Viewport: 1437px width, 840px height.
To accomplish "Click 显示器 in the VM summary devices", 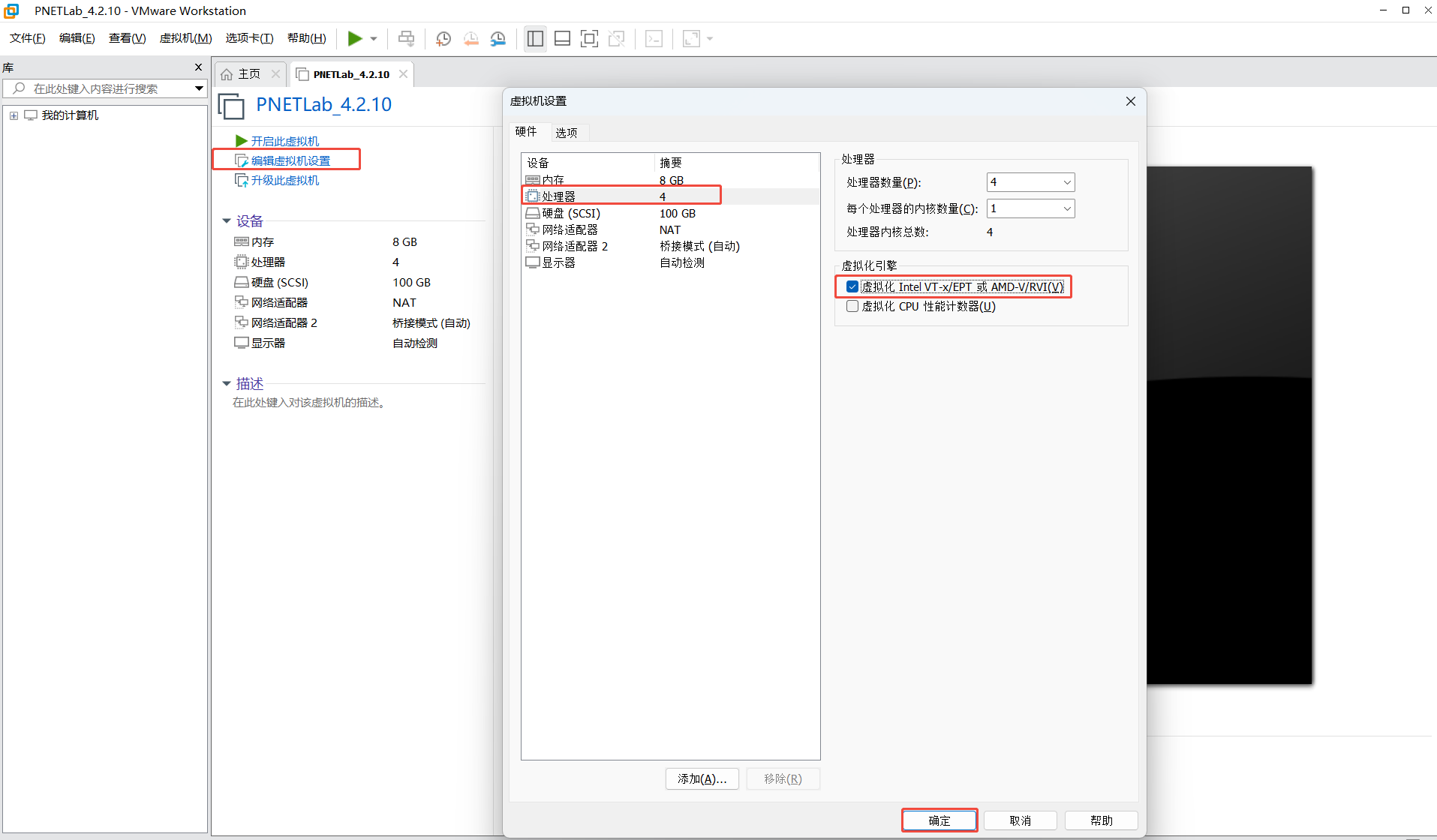I will pos(268,343).
